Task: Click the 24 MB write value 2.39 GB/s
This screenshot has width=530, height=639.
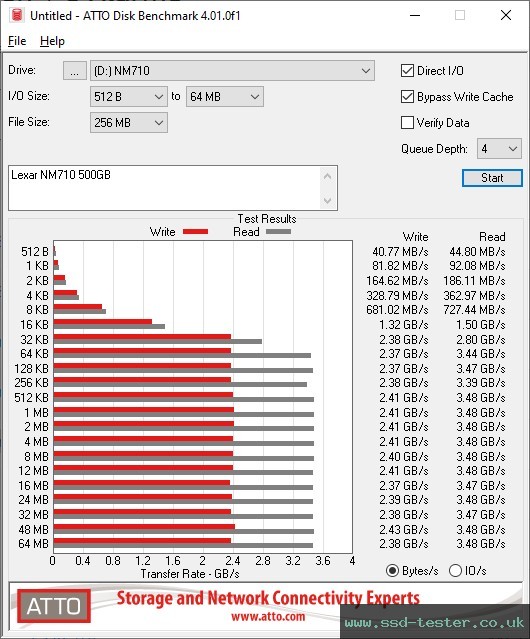Action: (404, 500)
